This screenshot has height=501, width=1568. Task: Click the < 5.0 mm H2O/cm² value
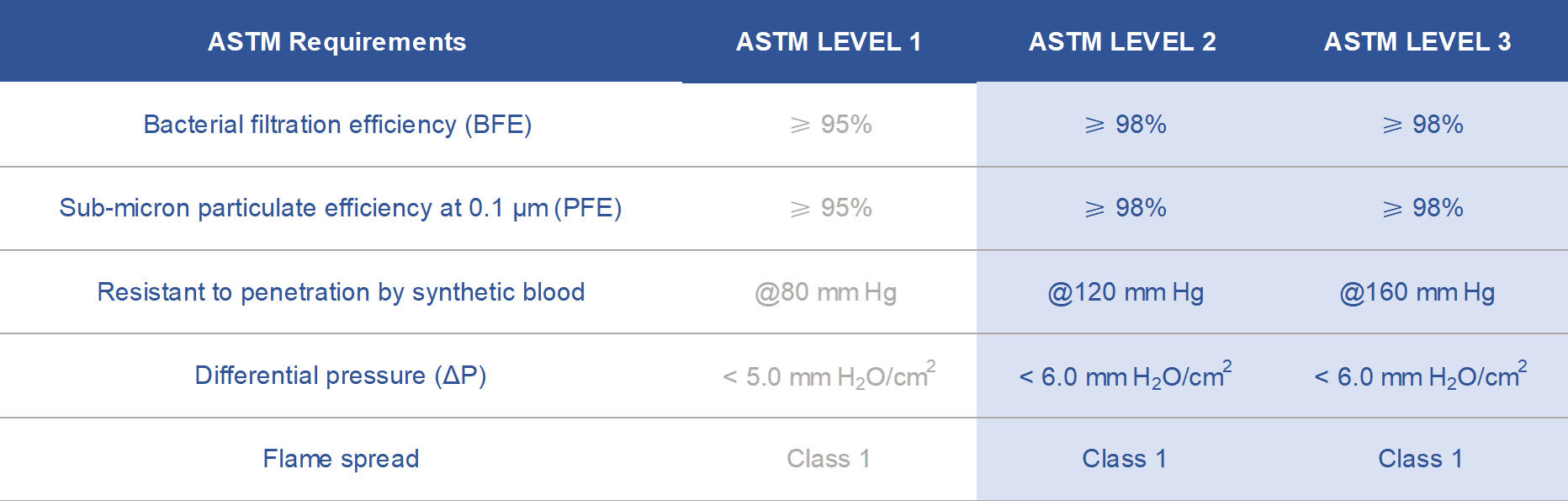829,375
